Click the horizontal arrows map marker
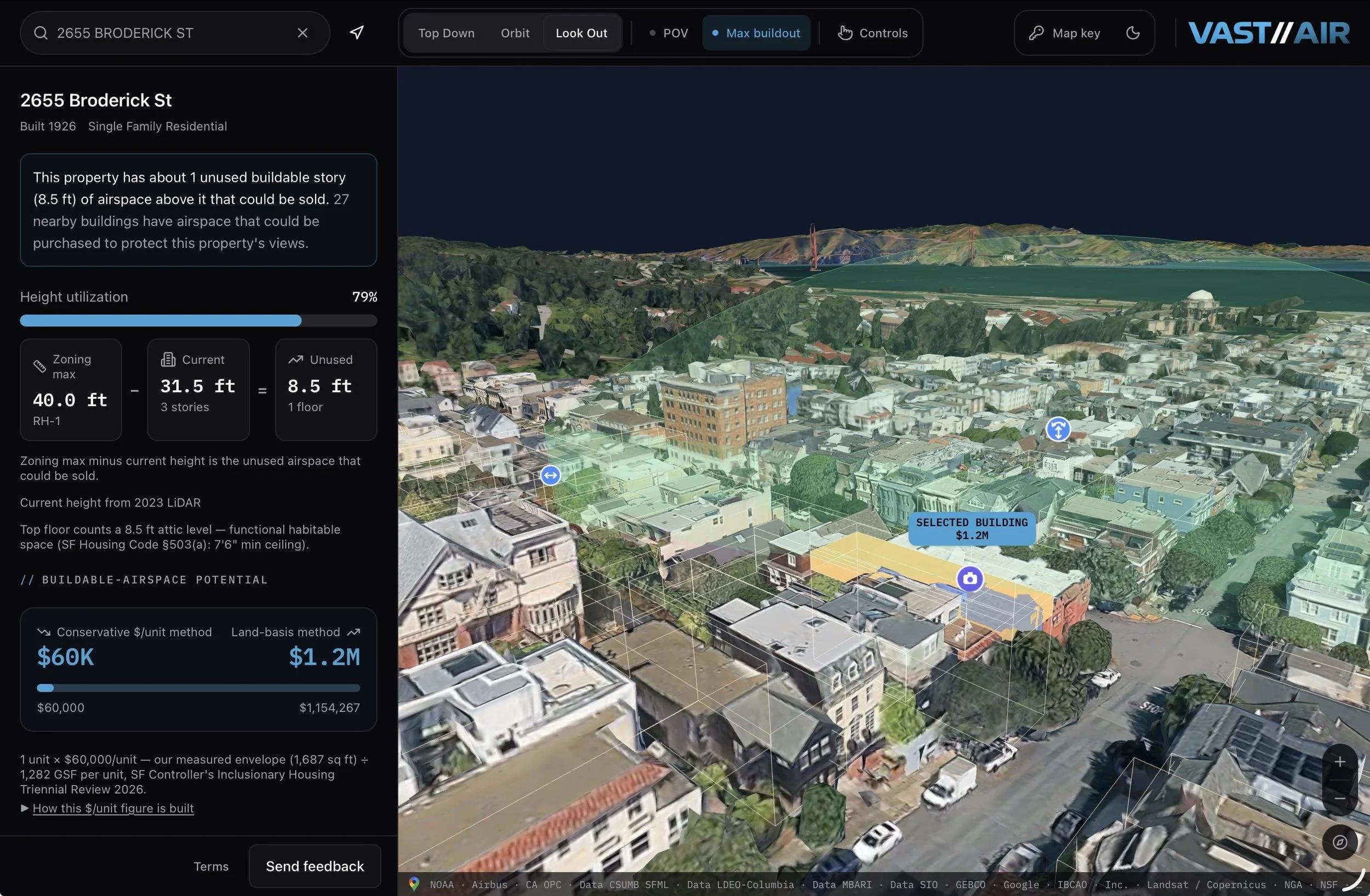Viewport: 1370px width, 896px height. 550,475
